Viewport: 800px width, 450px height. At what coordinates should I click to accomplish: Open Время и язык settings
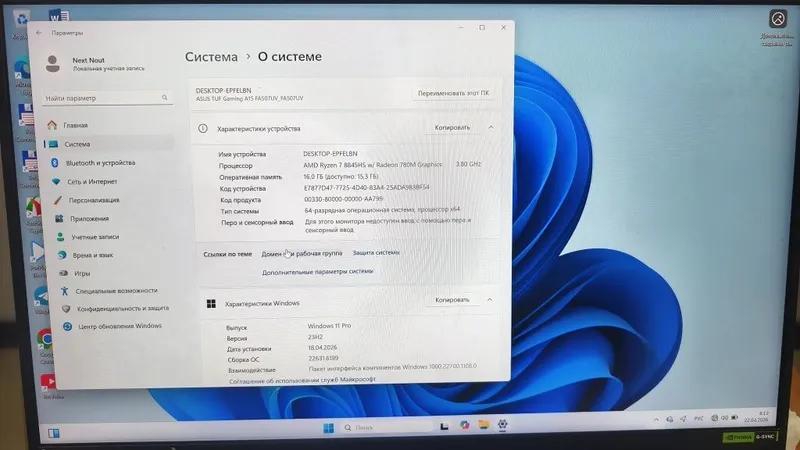(92, 255)
